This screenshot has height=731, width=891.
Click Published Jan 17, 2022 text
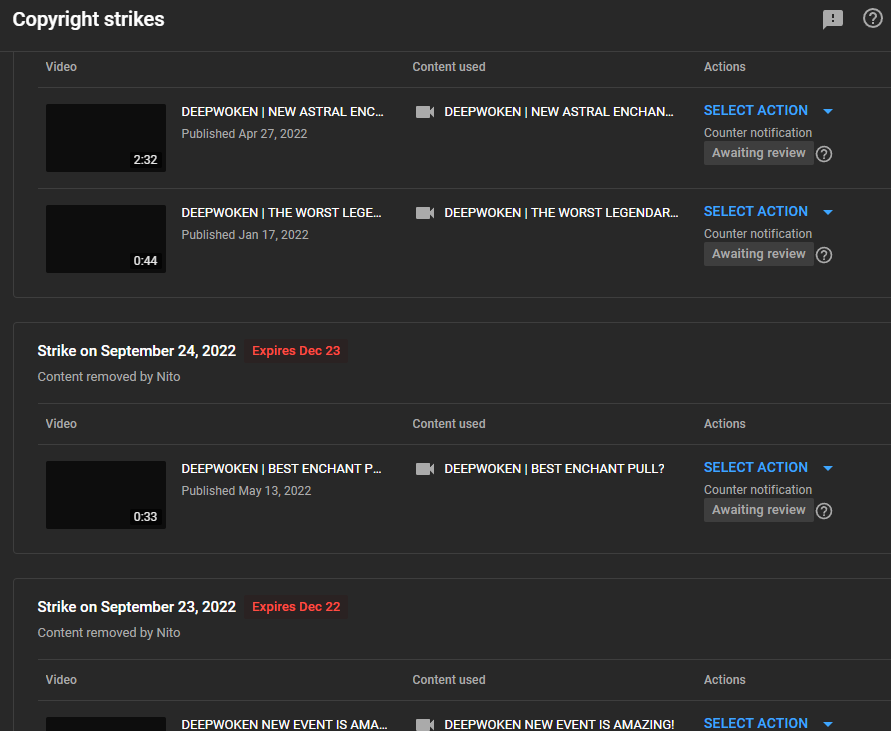tap(245, 235)
